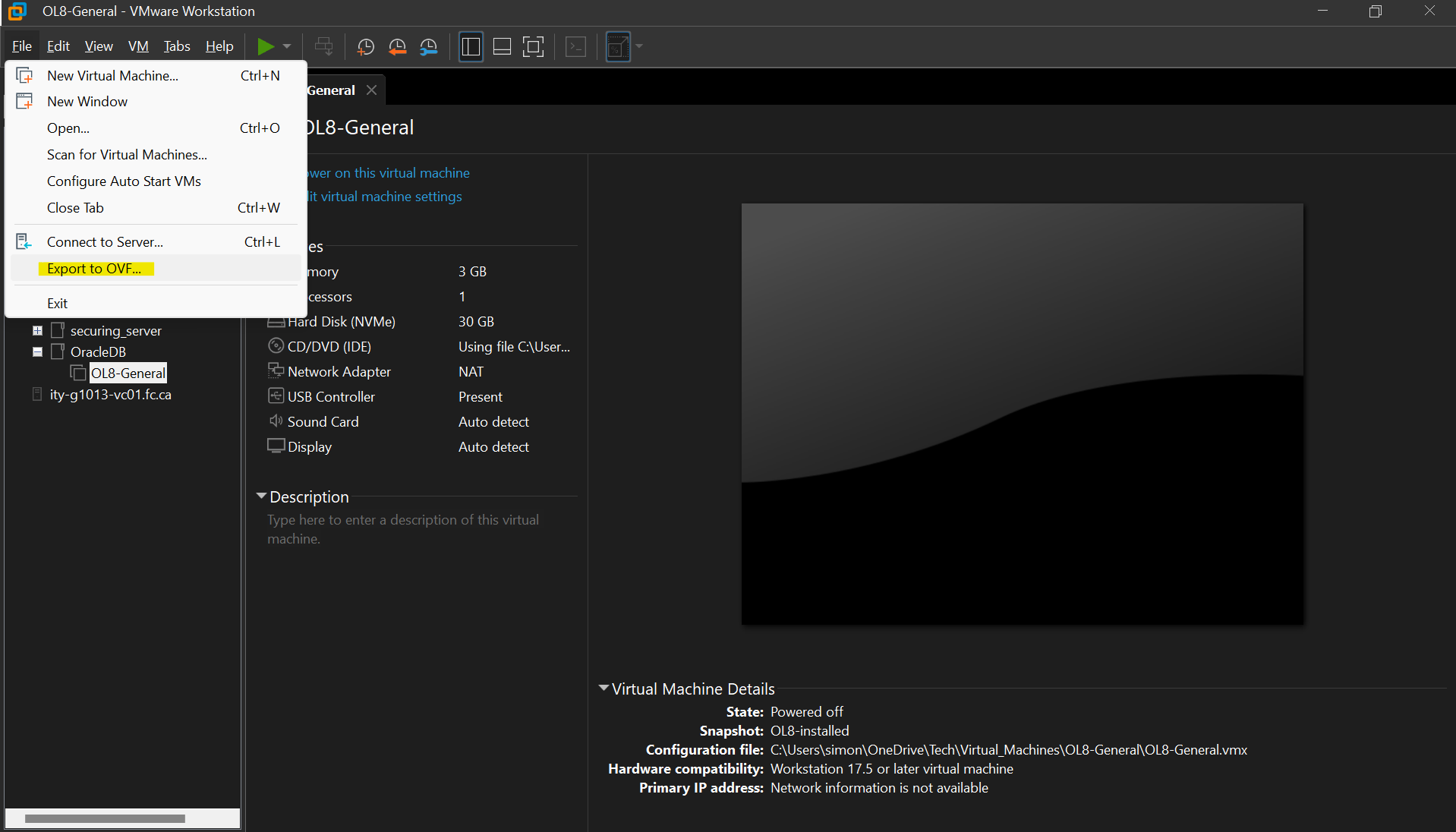Screen dimensions: 1456x832
Task: Click the VMware Workstation app icon
Action: point(17,11)
